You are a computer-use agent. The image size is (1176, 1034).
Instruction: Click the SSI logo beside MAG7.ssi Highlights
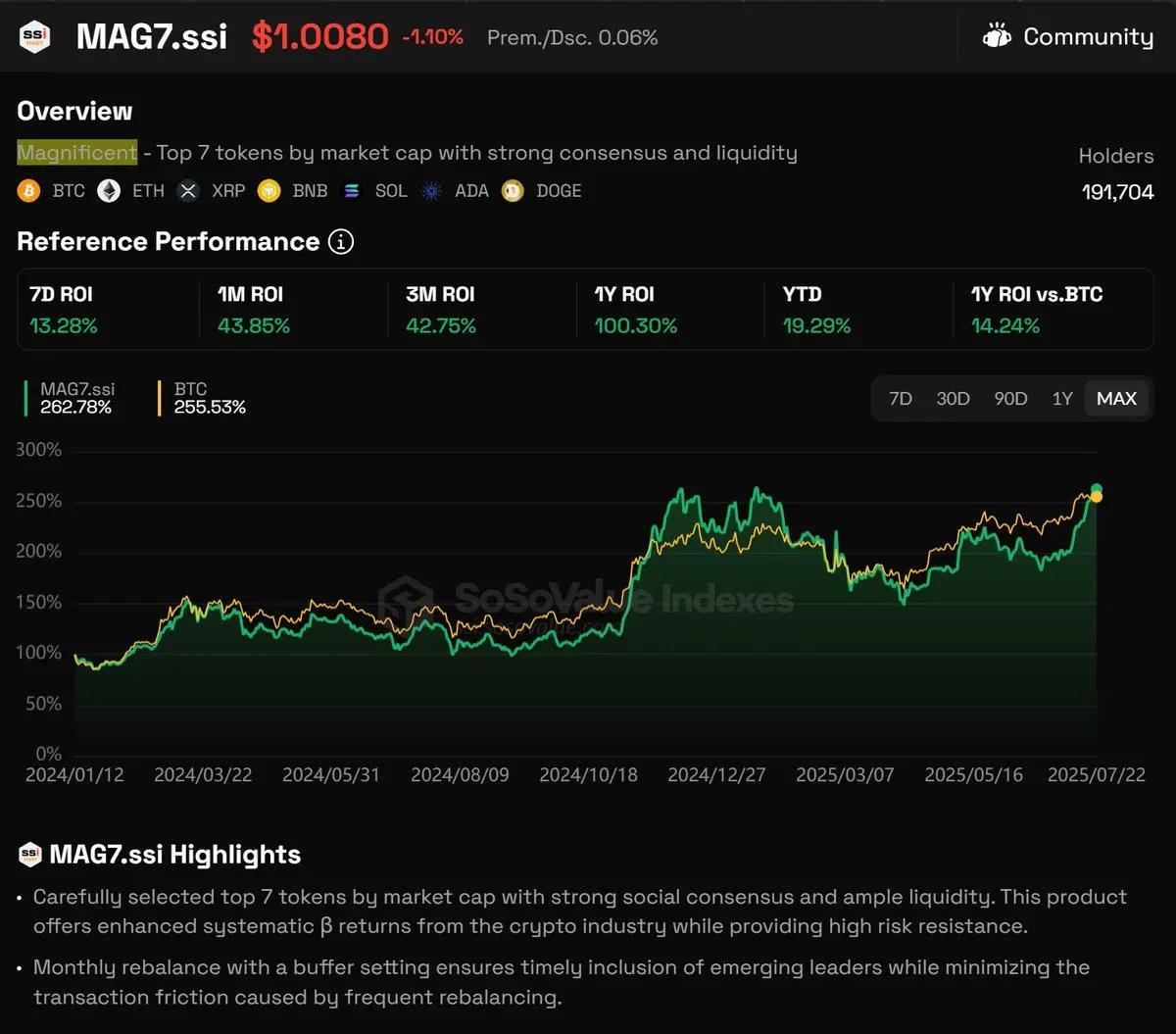point(29,855)
